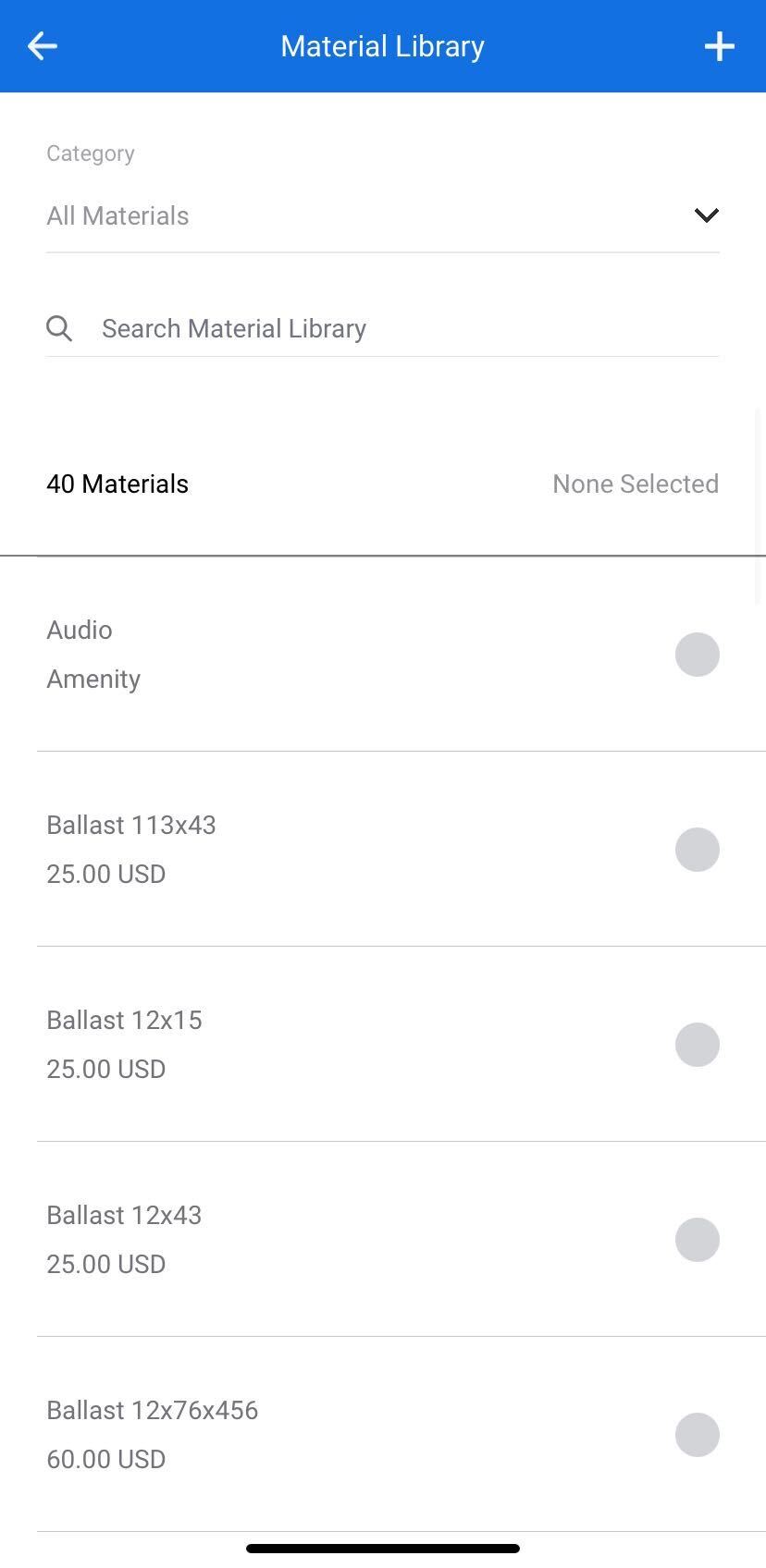766x1568 pixels.
Task: Select the Ballast 12x43 radio button
Action: [697, 1240]
